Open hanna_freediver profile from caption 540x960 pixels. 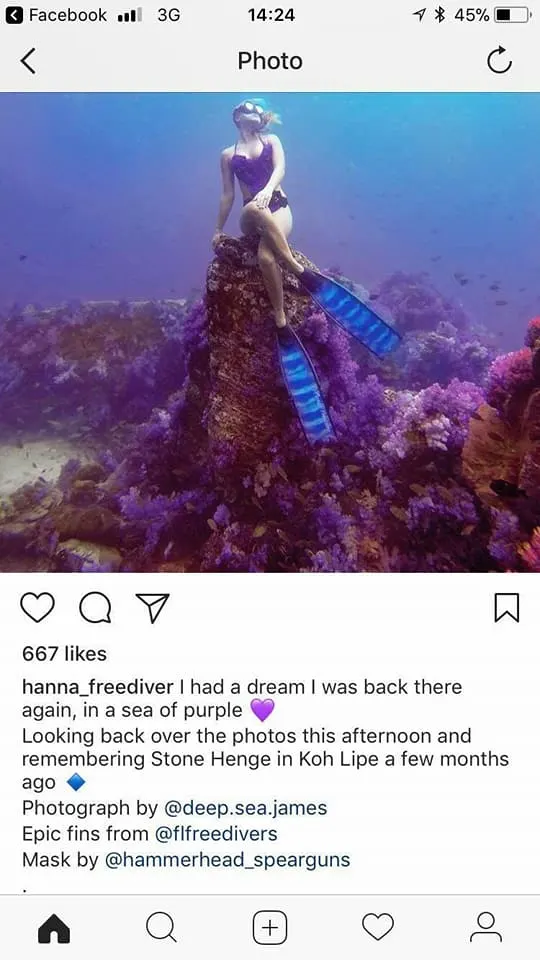[98, 687]
